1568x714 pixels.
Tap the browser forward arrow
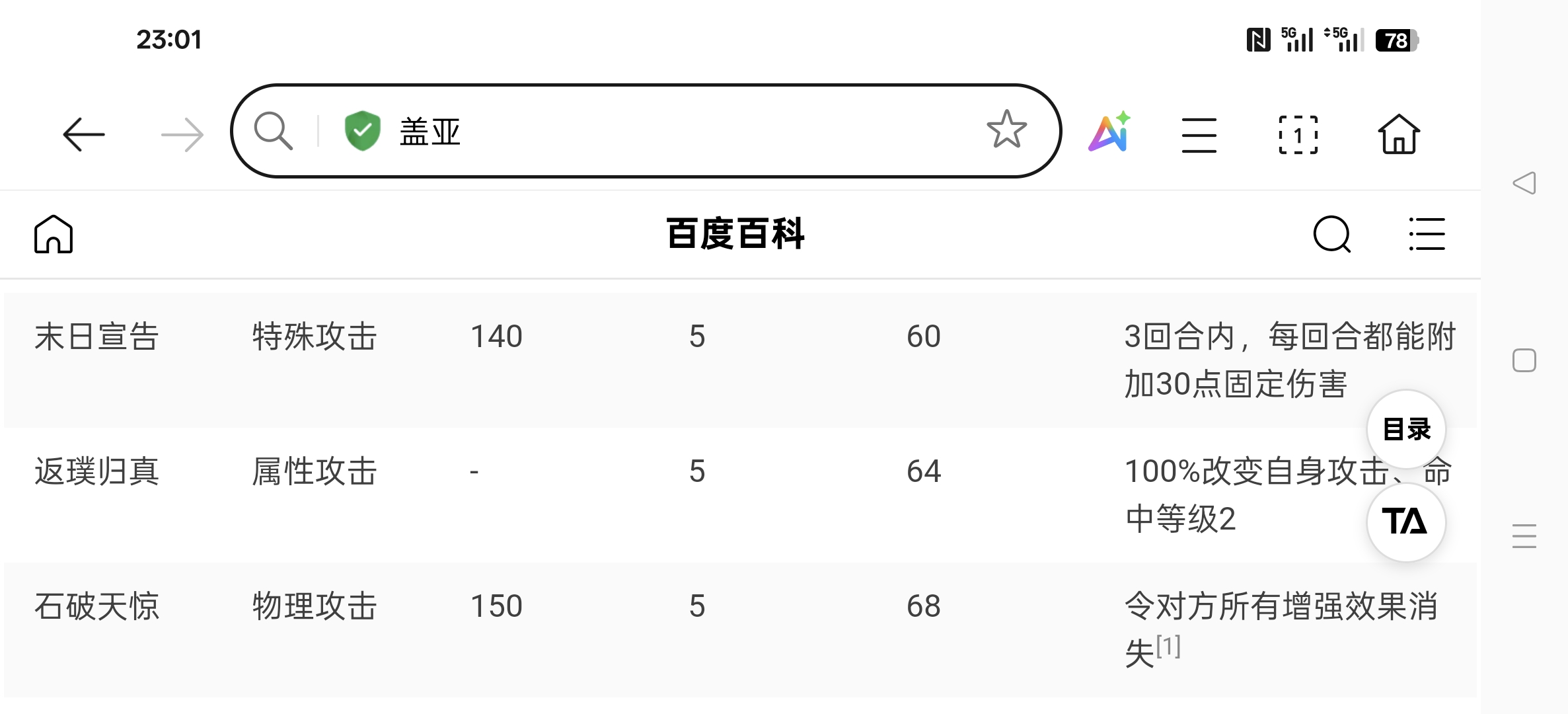182,135
